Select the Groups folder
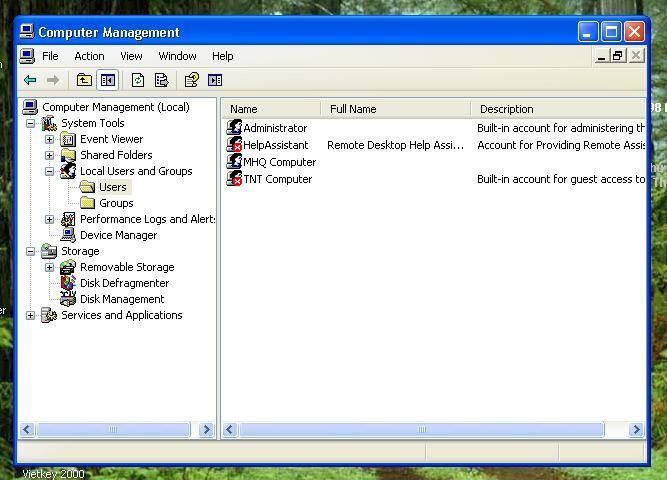The width and height of the screenshot is (667, 480). (x=116, y=203)
